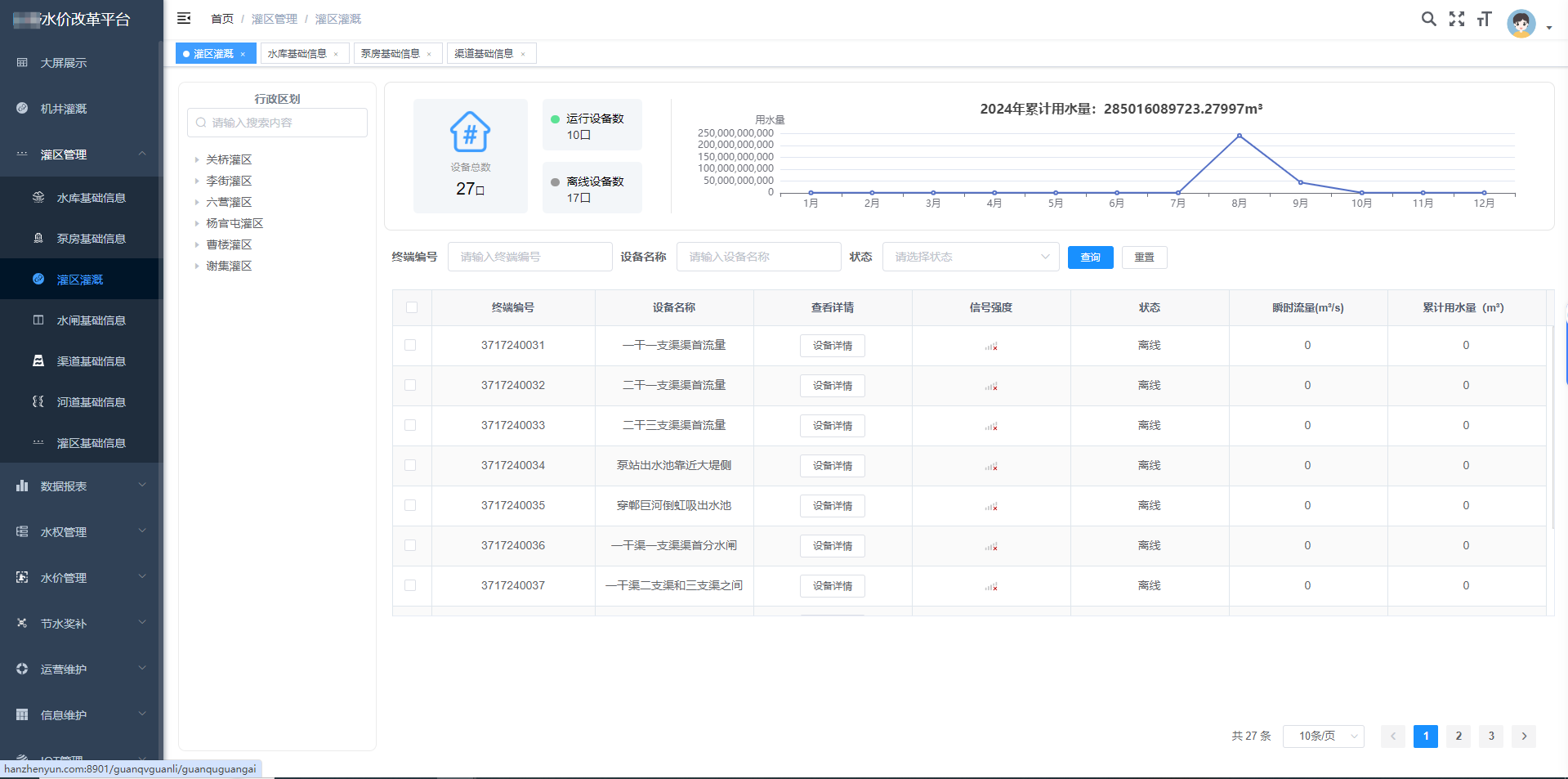The height and width of the screenshot is (779, 1568).
Task: Check the select-all checkbox in table header
Action: pyautogui.click(x=412, y=307)
